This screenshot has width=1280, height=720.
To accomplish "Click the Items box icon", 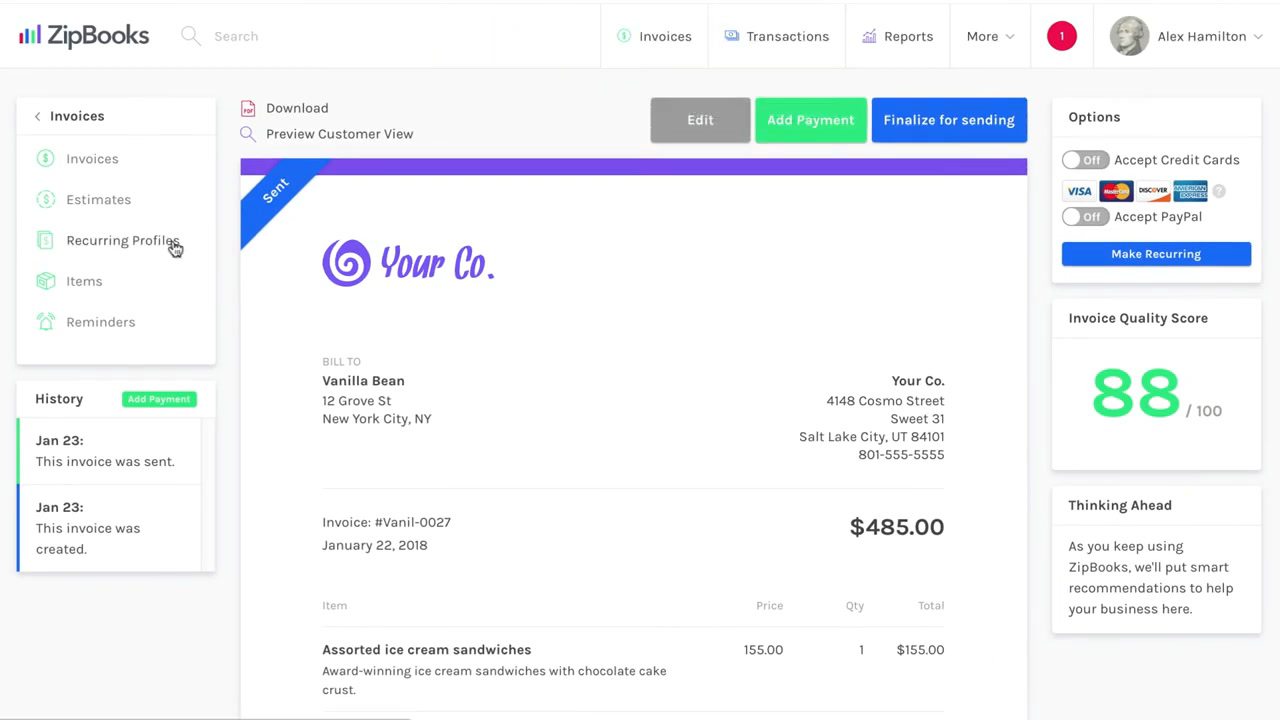I will (45, 281).
